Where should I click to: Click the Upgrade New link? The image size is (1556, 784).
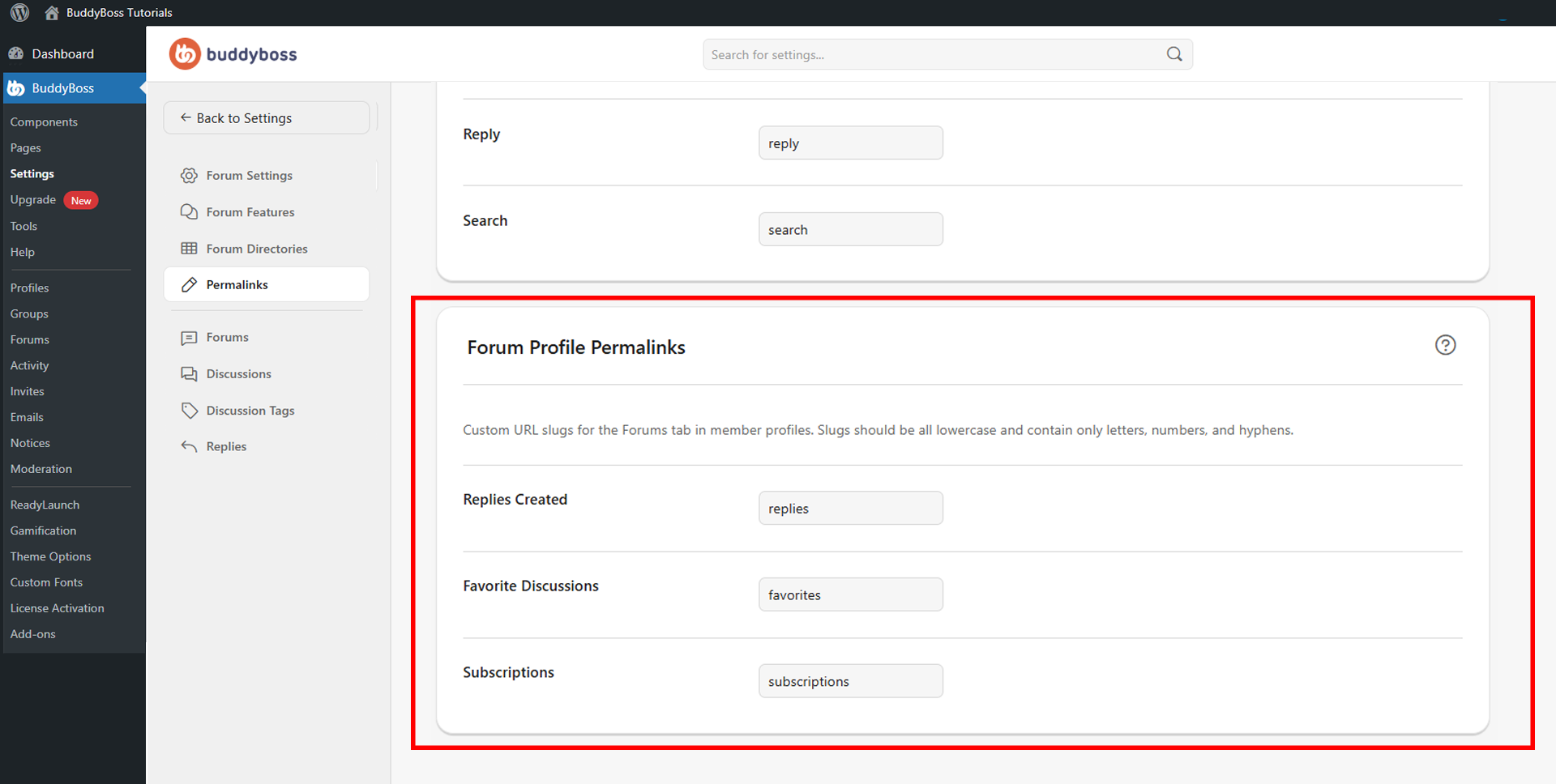[53, 200]
